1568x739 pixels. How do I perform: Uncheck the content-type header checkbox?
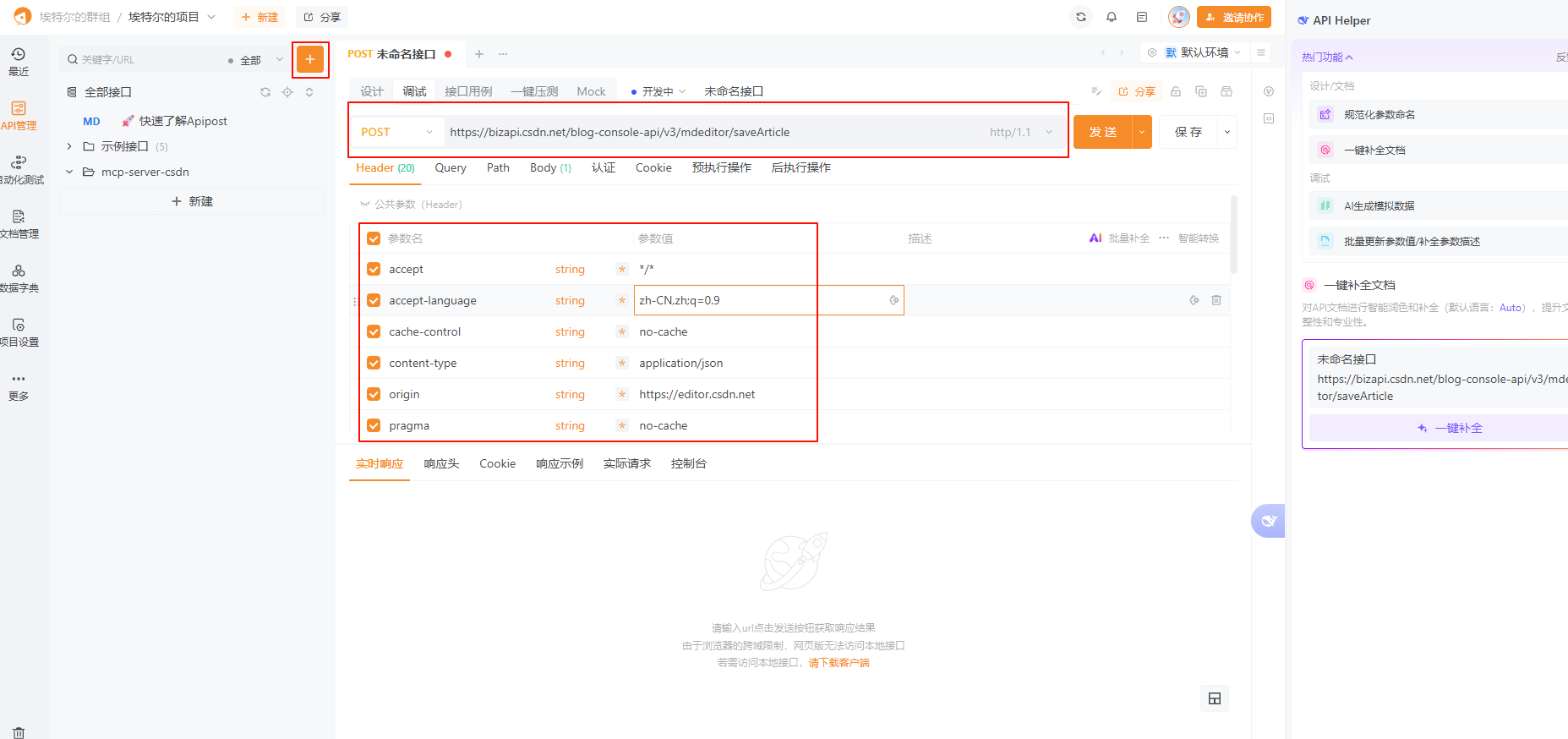(x=374, y=363)
